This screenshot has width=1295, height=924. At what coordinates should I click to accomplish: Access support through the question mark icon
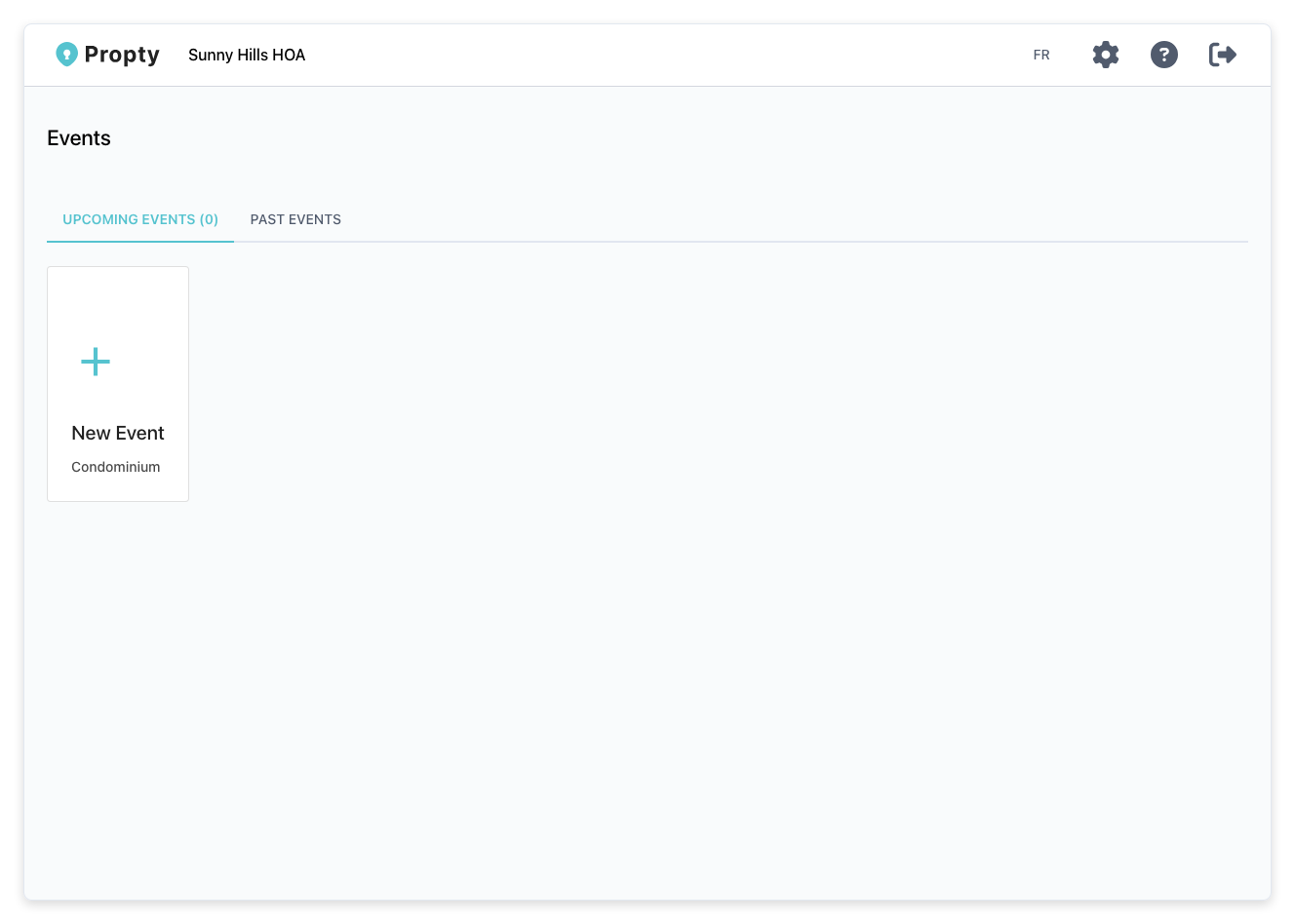(x=1163, y=55)
